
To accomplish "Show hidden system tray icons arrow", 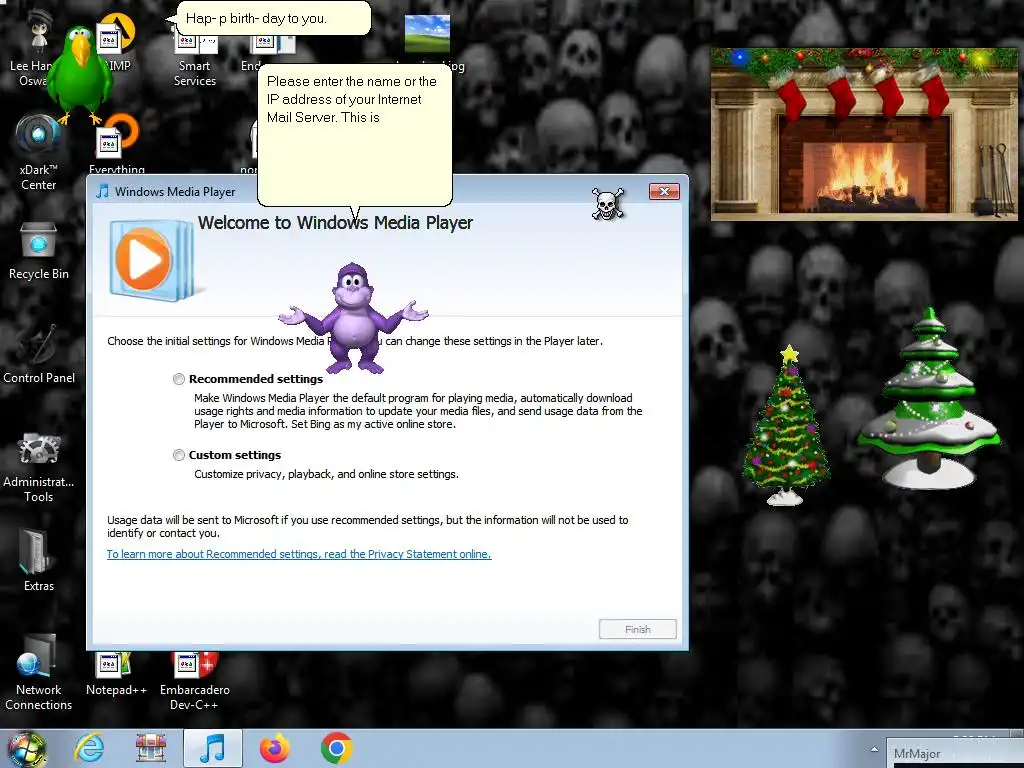I will click(x=874, y=749).
